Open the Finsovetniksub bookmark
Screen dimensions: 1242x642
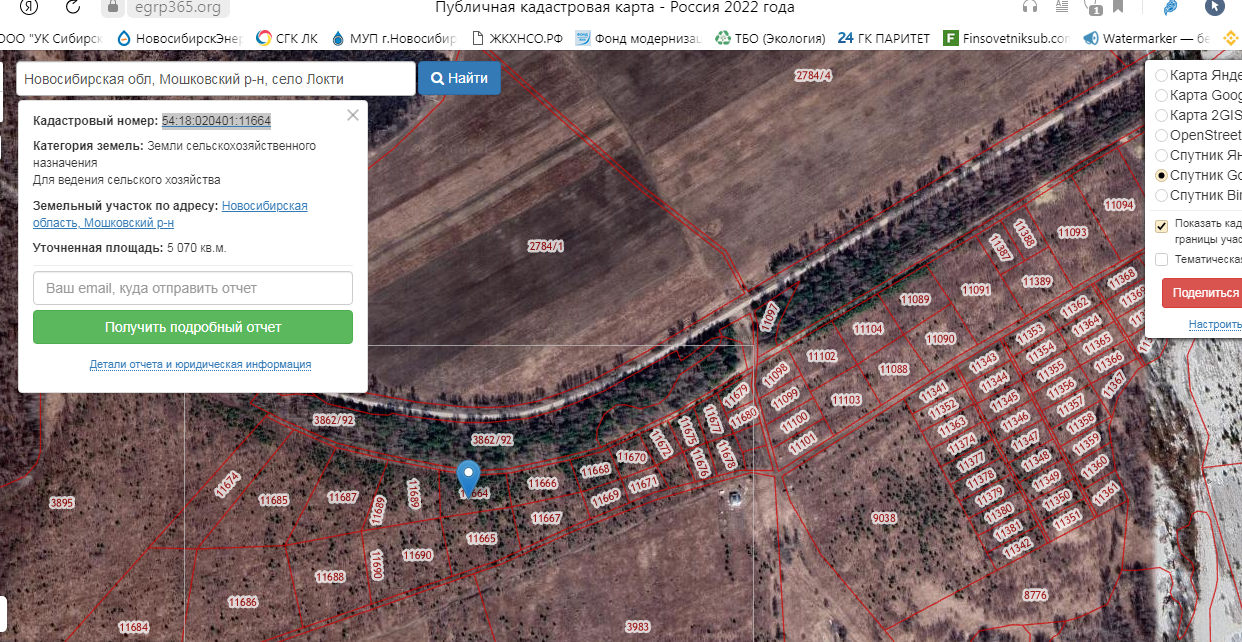[x=1006, y=39]
